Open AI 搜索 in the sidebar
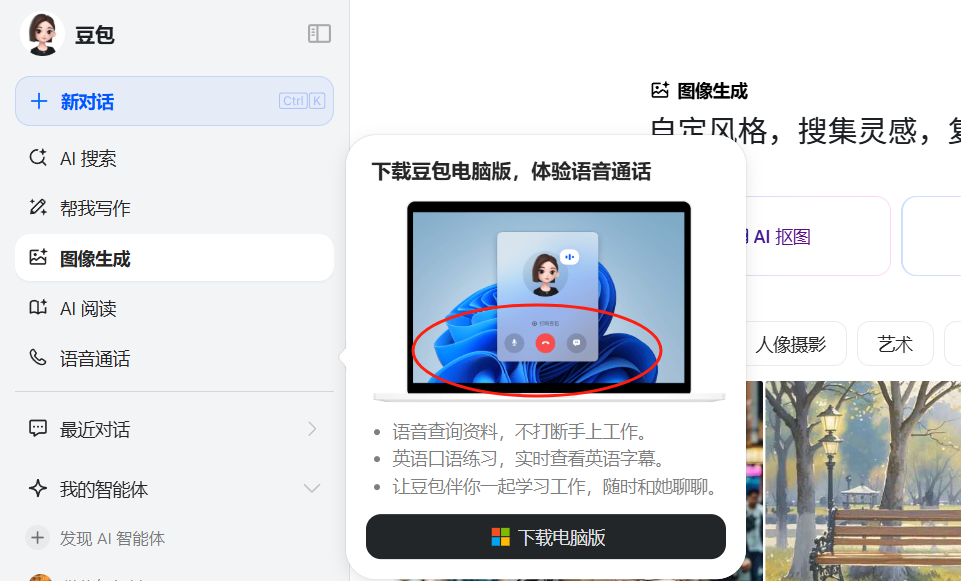Viewport: 961px width, 581px height. click(x=174, y=158)
